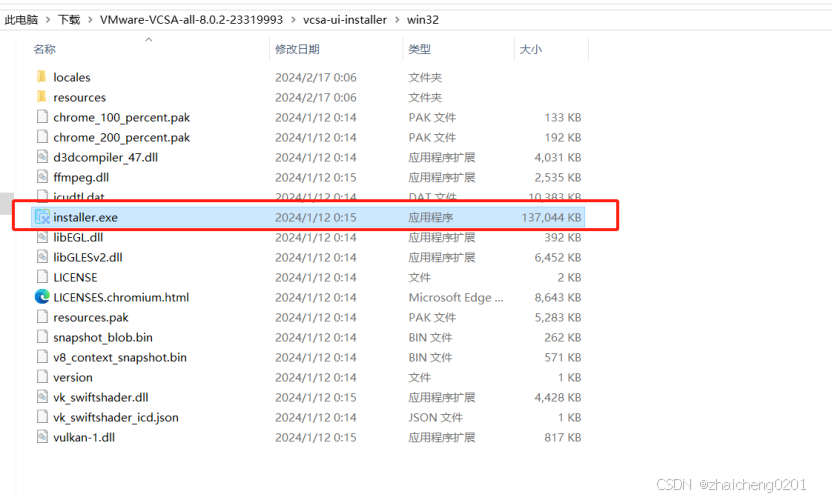Click the 137,044 KB size of installer.exe
This screenshot has height=500, width=832.
point(551,217)
